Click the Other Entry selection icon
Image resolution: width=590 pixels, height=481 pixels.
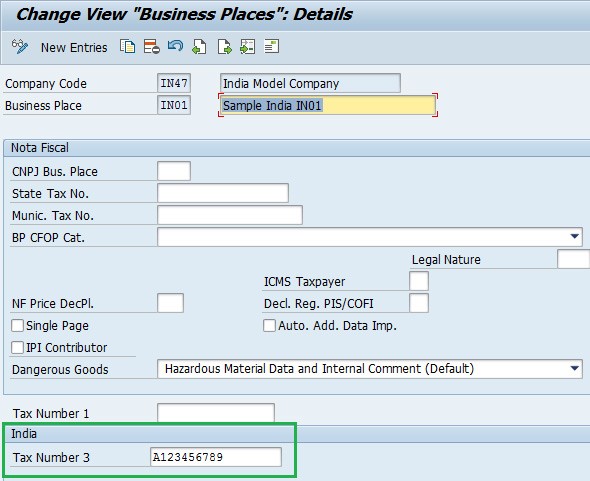point(248,47)
